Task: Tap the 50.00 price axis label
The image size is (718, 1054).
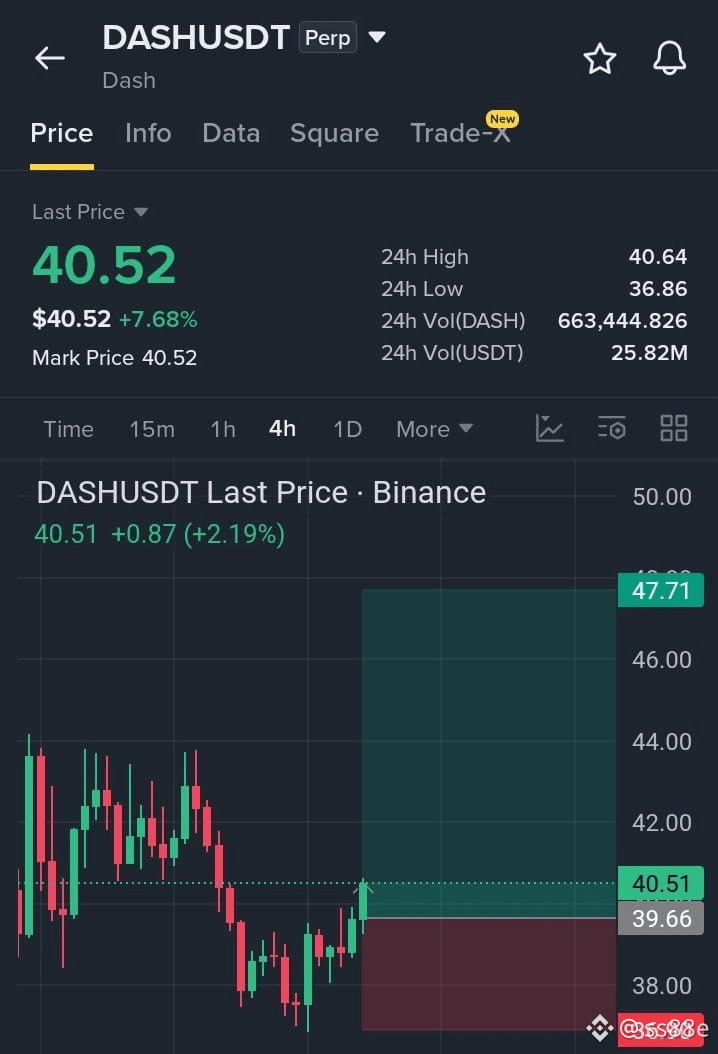Action: click(x=662, y=497)
